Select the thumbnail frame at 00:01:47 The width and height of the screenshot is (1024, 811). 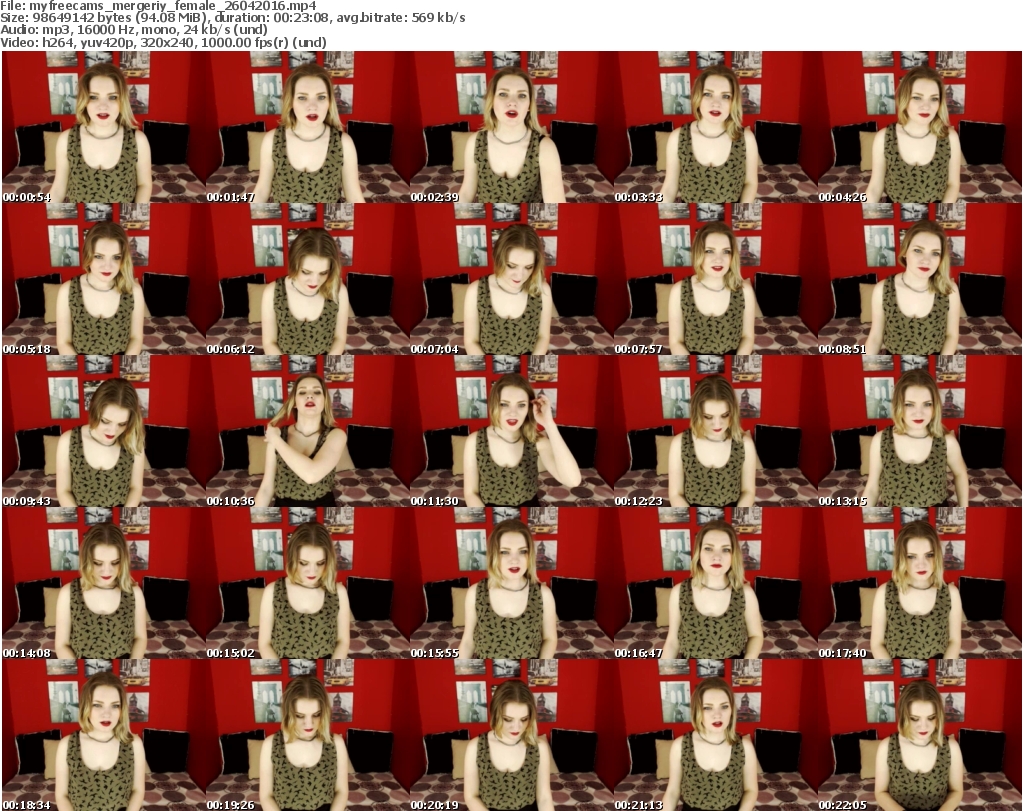pos(308,127)
